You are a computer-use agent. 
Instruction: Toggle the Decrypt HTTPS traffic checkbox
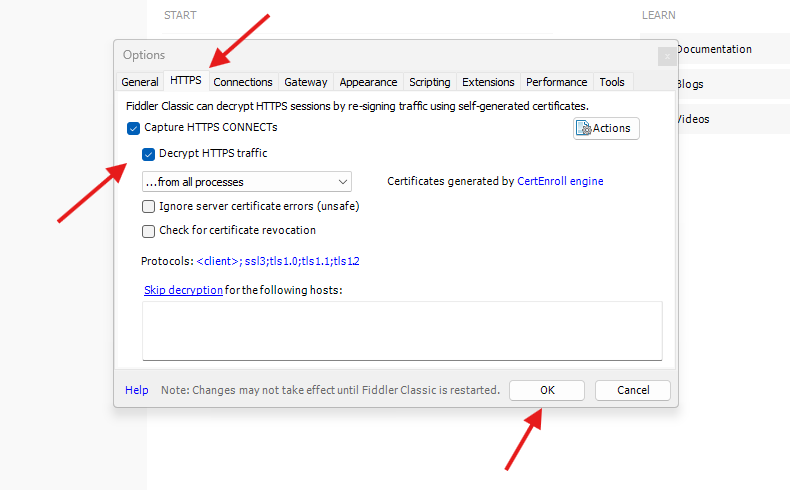pos(149,154)
